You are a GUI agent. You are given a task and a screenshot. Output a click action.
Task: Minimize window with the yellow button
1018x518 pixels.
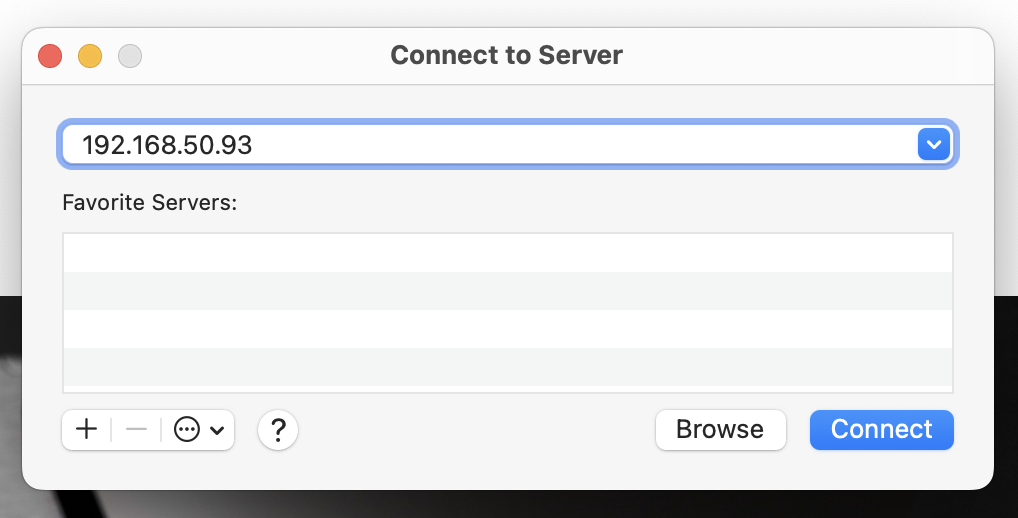tap(90, 56)
